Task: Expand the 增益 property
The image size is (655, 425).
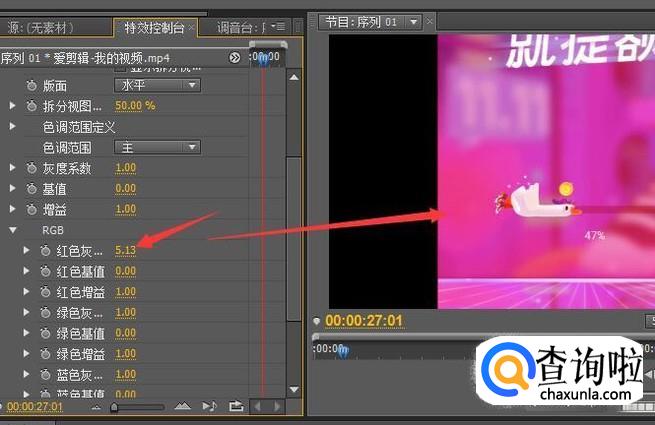Action: [13, 209]
